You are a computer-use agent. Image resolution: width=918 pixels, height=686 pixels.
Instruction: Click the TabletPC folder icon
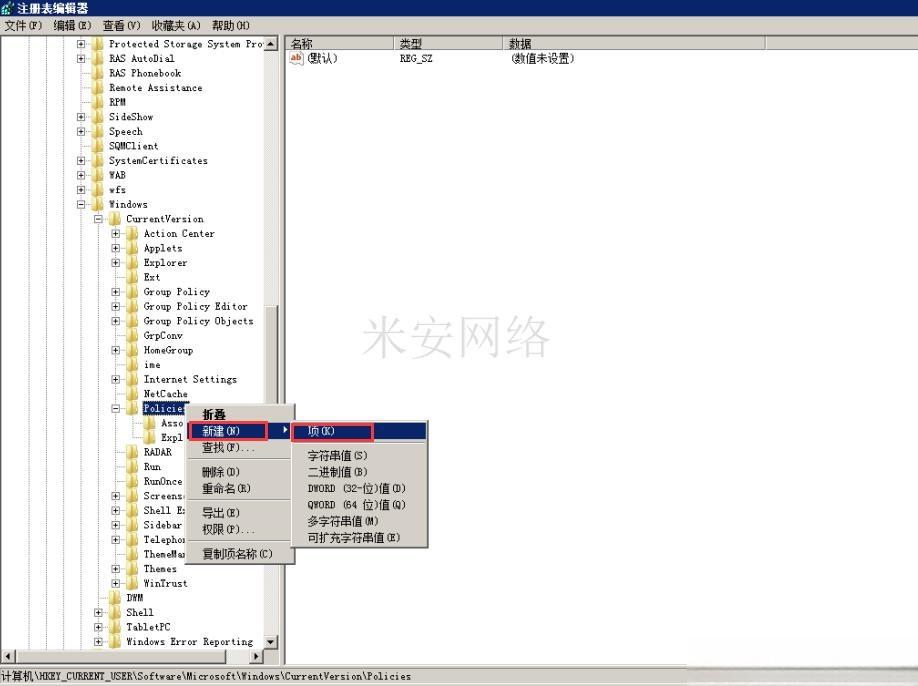(115, 627)
